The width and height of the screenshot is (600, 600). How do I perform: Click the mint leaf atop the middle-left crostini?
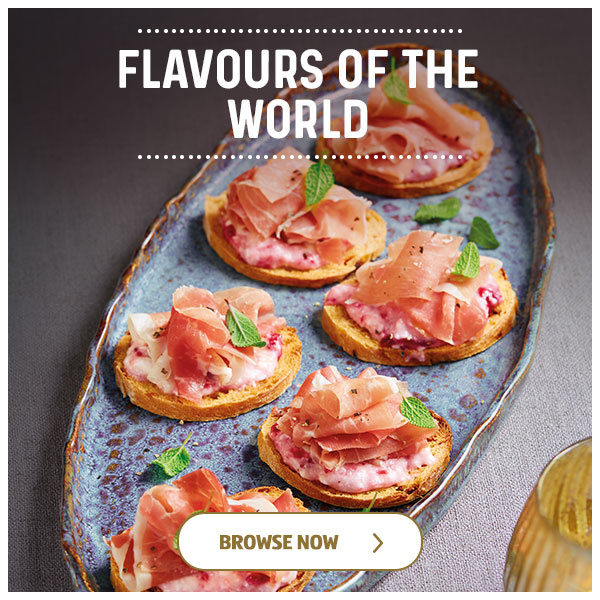point(243,328)
